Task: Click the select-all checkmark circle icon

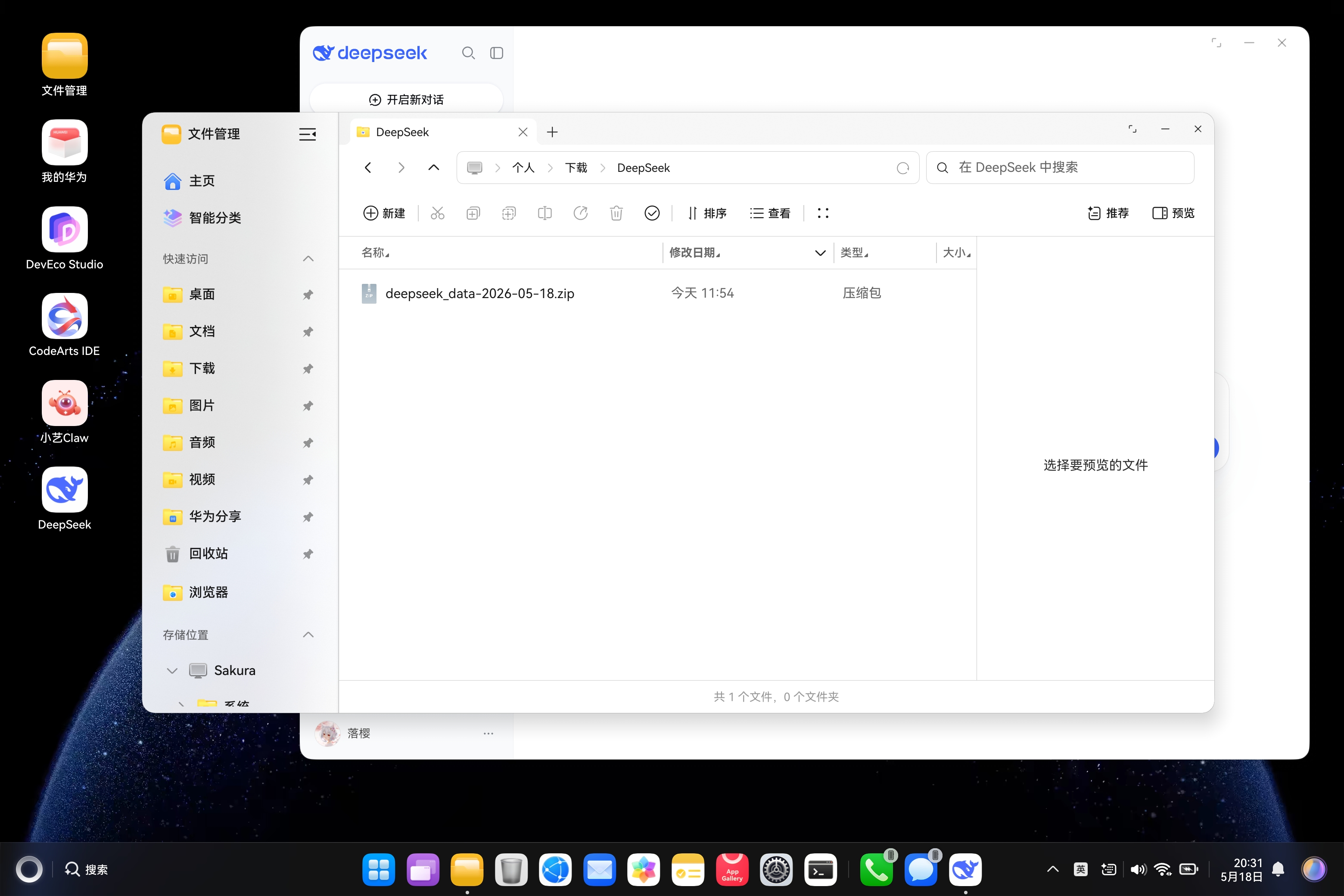Action: point(652,213)
